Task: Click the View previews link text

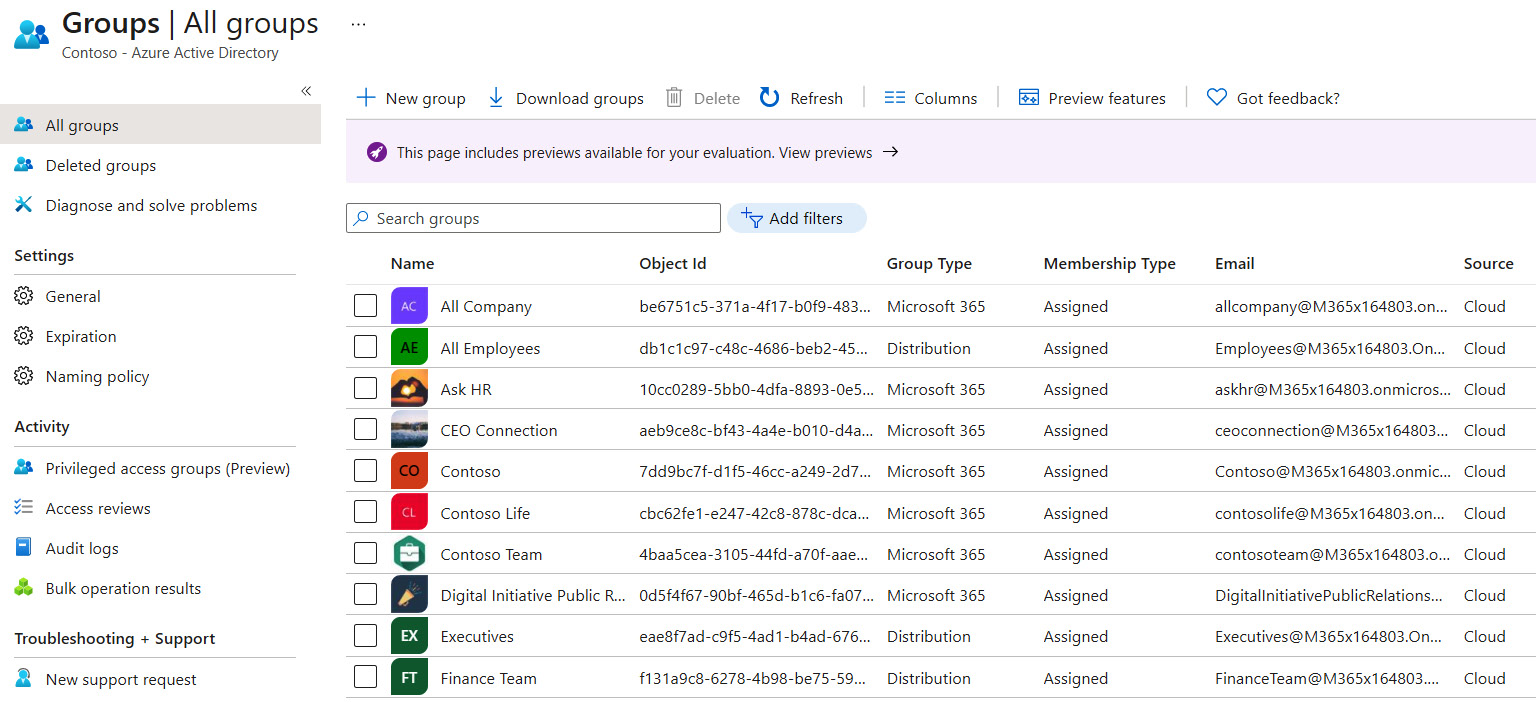Action: (825, 153)
